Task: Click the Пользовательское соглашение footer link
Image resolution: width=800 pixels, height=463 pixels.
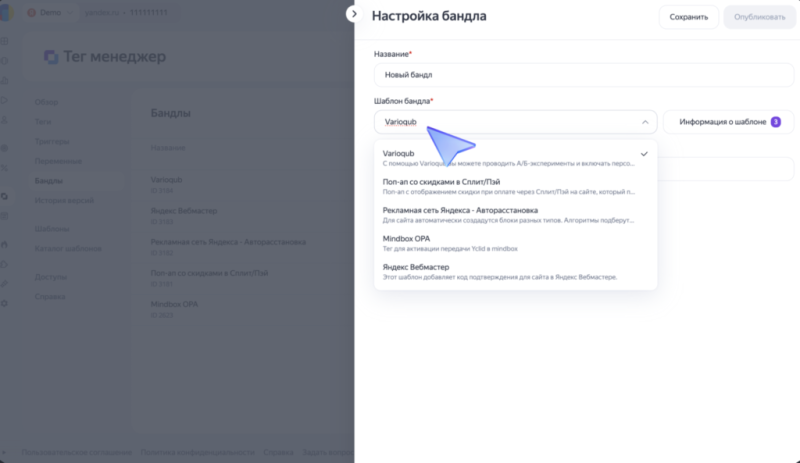Action: pos(77,452)
